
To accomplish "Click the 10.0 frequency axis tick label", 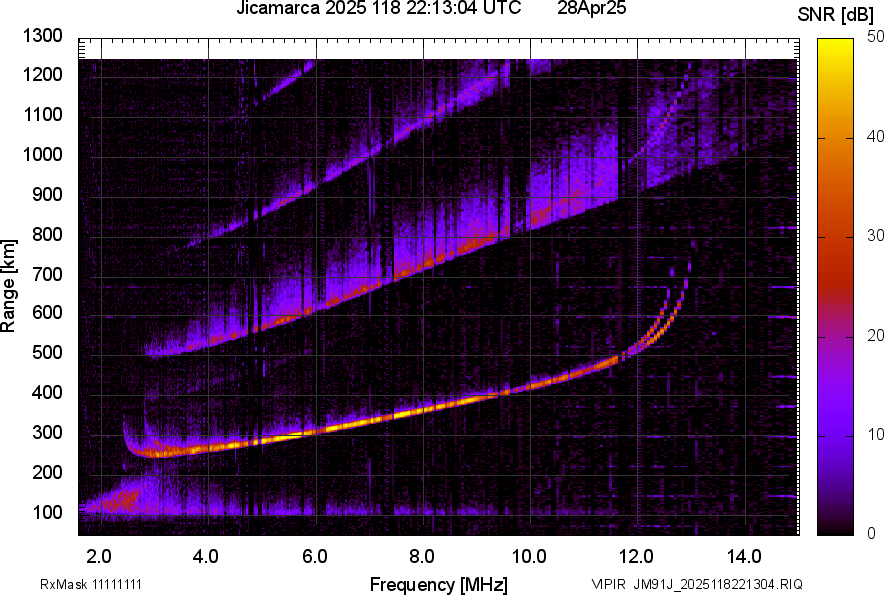I will click(x=528, y=557).
